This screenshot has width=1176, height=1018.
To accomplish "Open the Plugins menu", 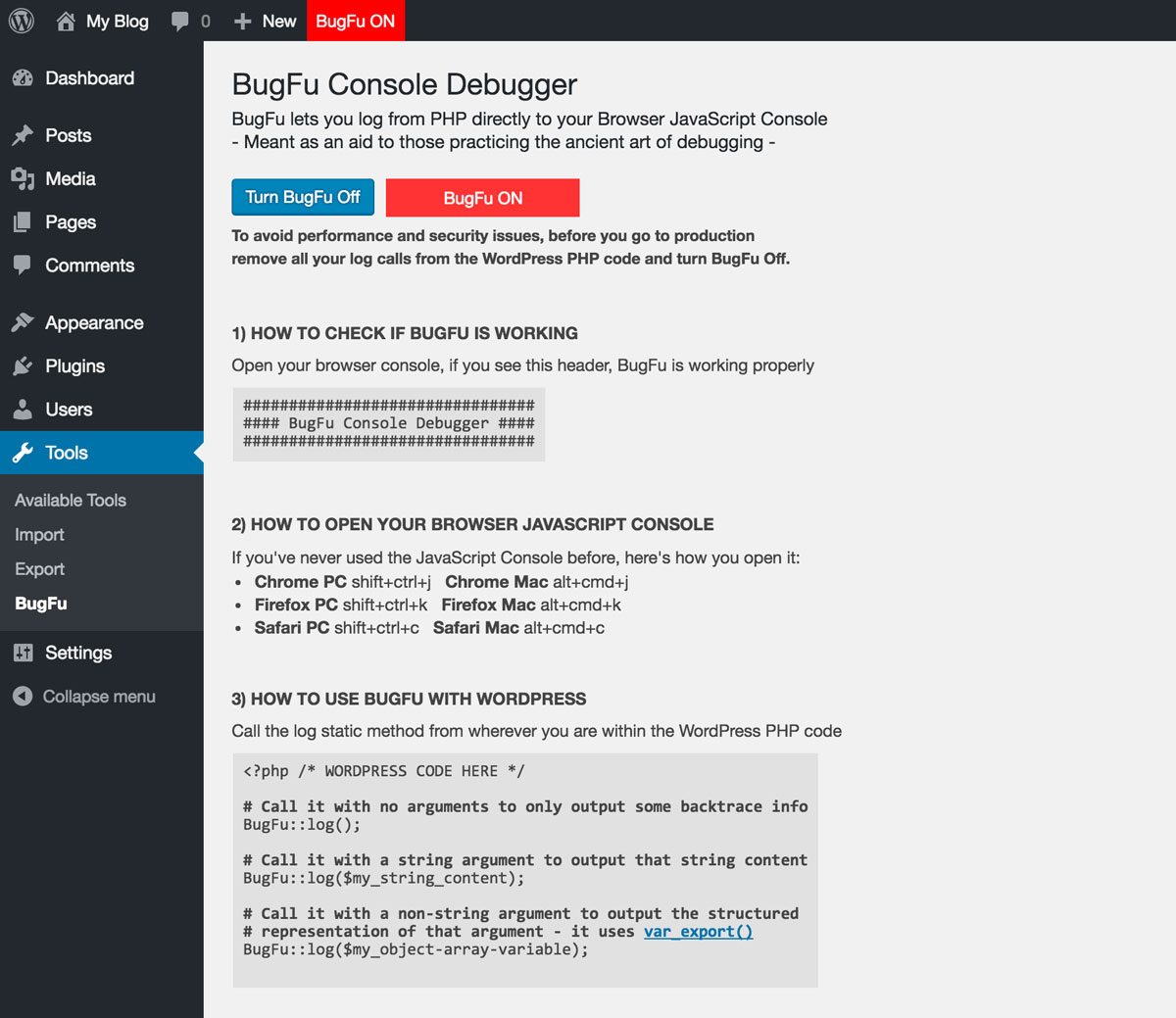I will point(102,366).
